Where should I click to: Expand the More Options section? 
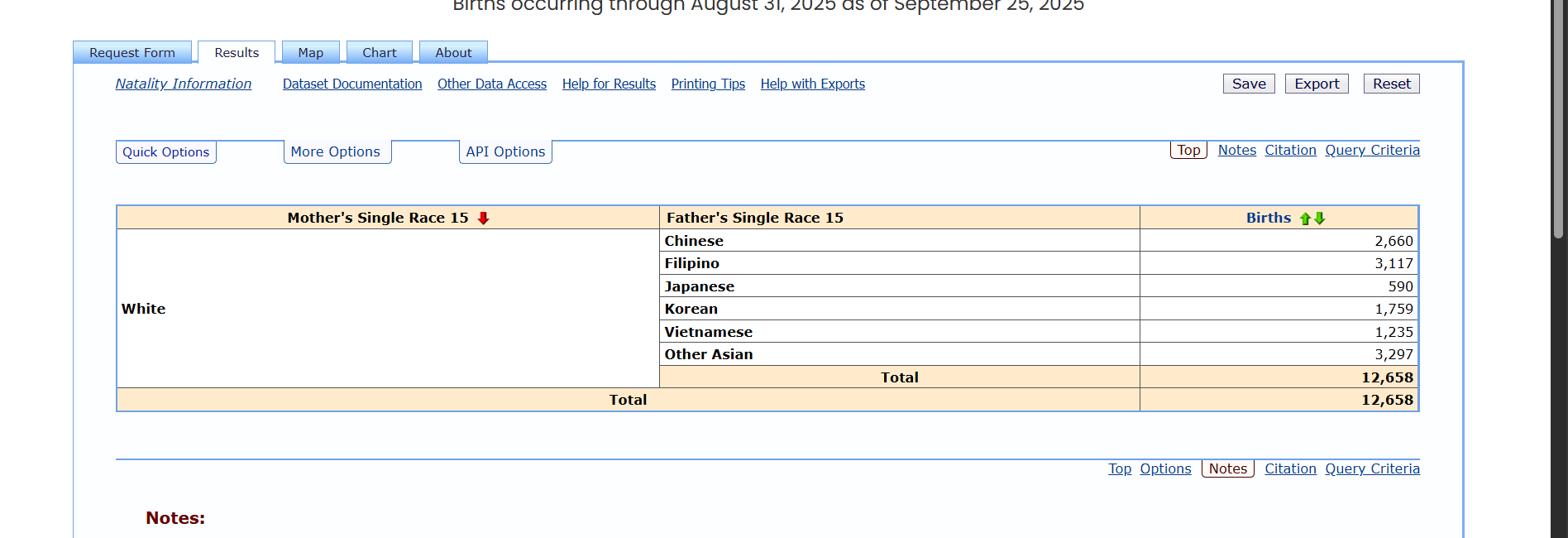336,152
